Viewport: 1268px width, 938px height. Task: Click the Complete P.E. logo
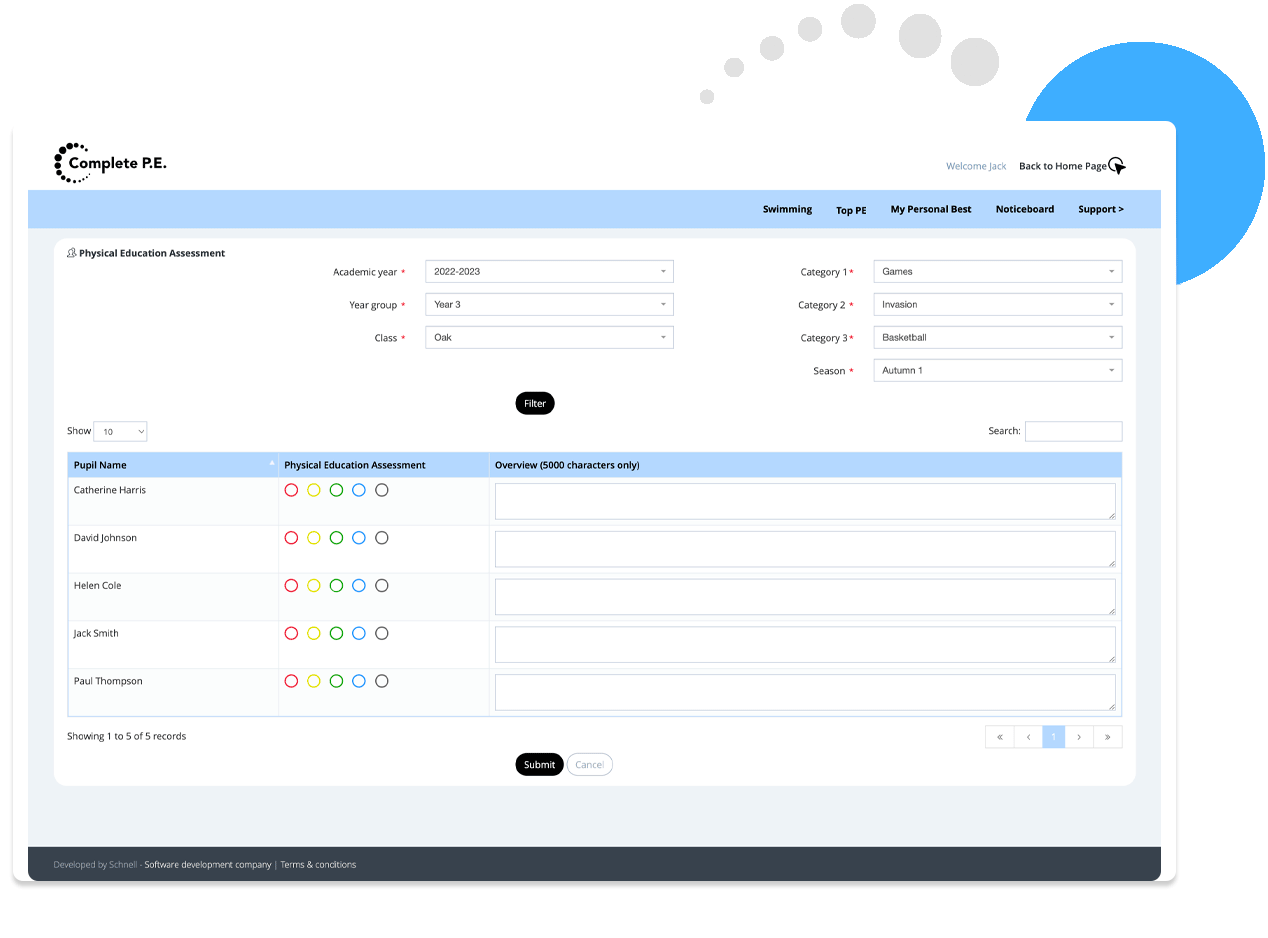pyautogui.click(x=110, y=163)
